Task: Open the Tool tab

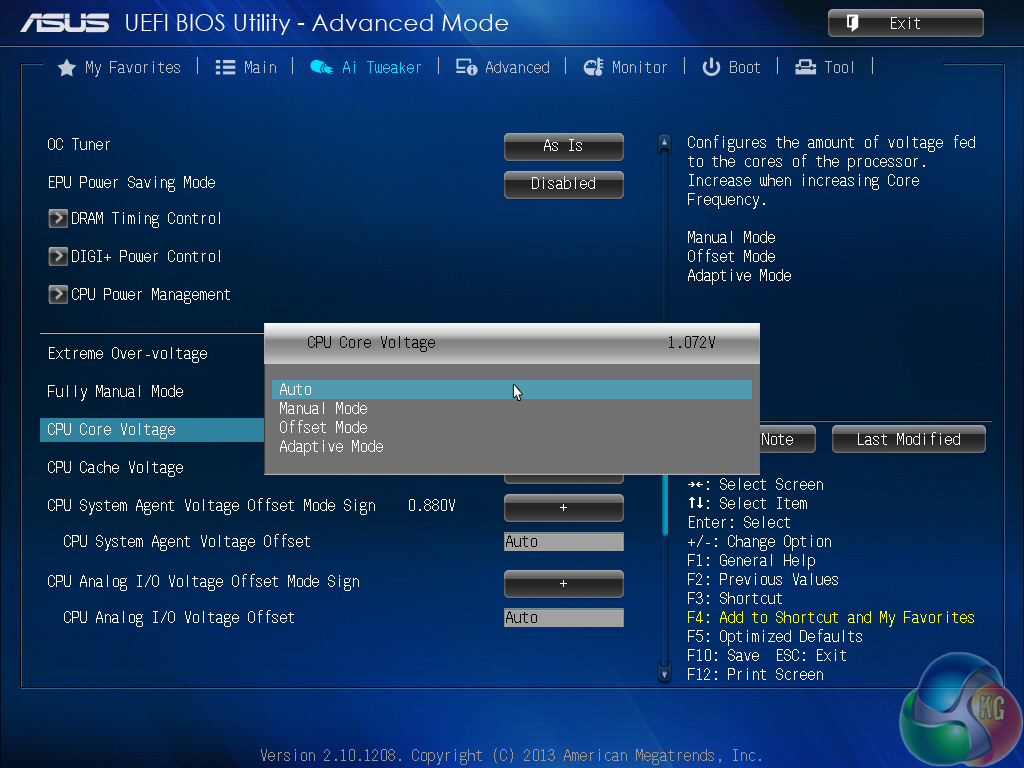Action: 825,67
